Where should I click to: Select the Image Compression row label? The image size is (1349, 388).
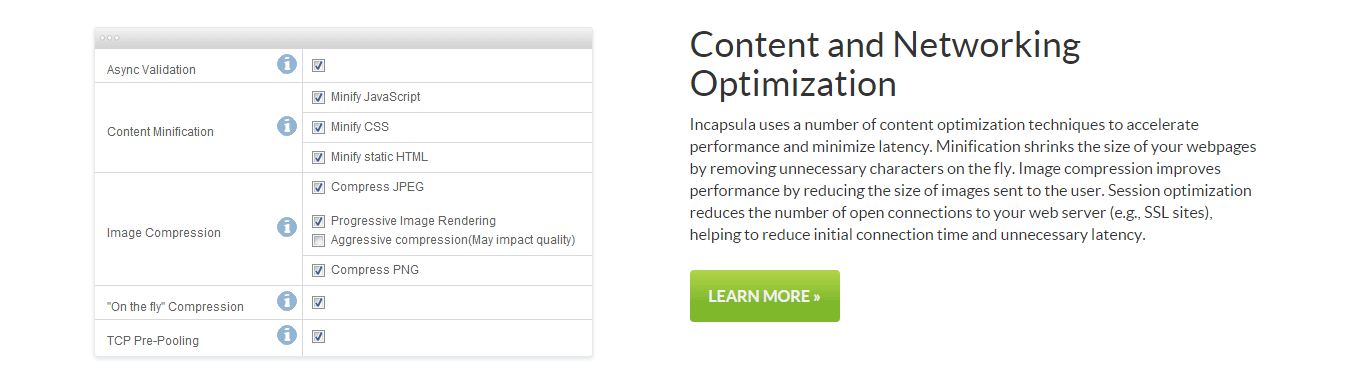[164, 233]
